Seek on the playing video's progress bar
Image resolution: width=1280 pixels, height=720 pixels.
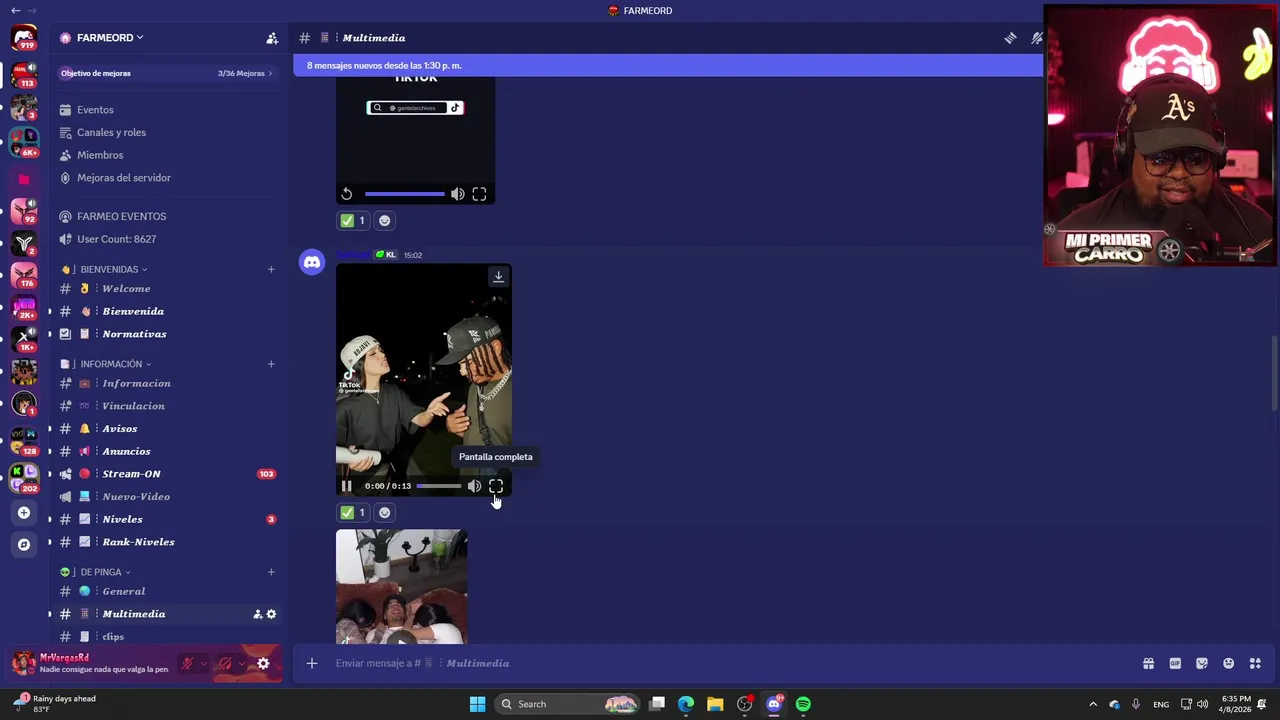439,486
